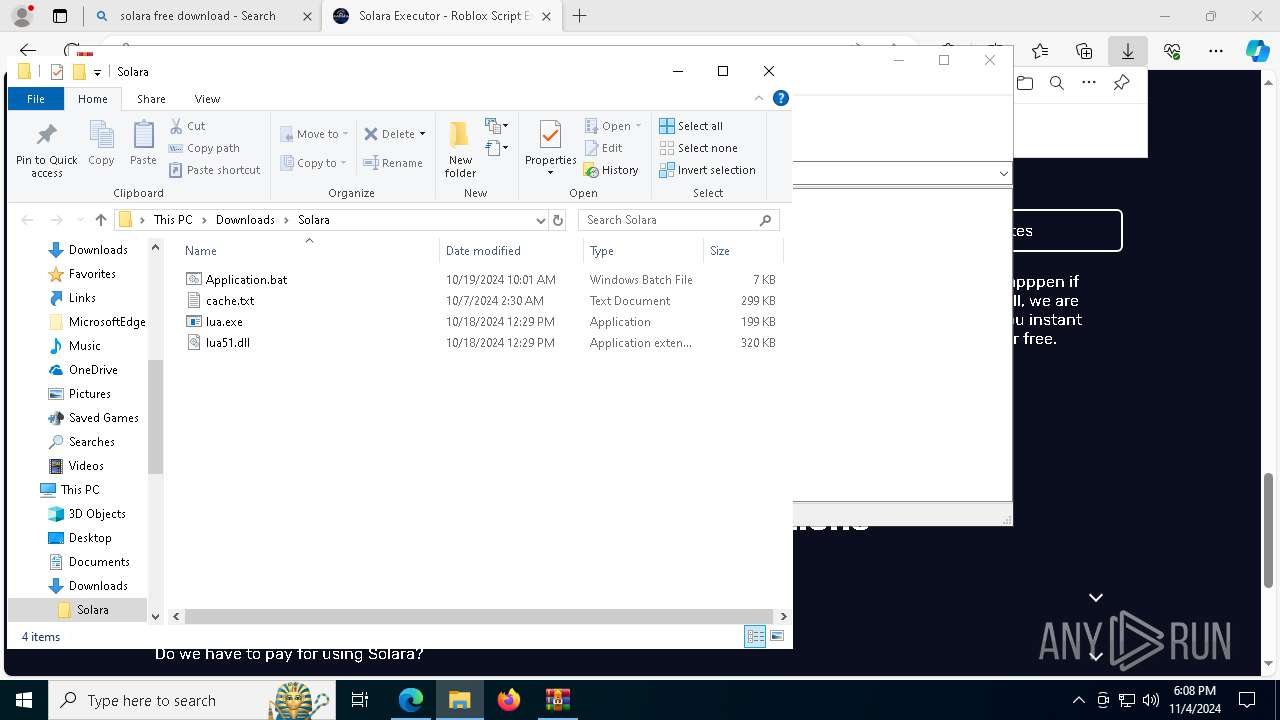Open folder icon in downloads panel
Screen dimensions: 1280x720
[1025, 83]
